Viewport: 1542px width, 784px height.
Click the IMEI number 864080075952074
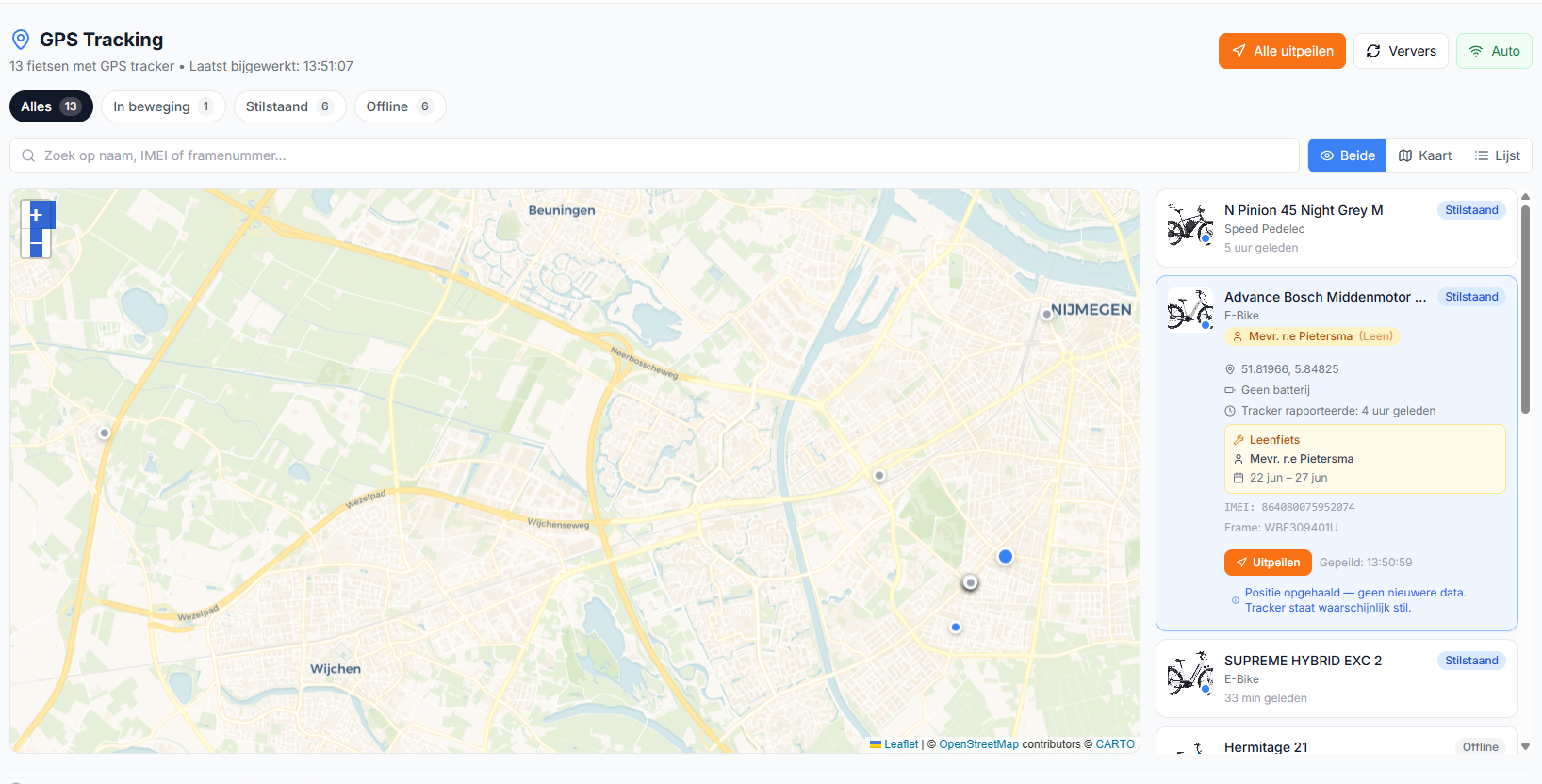click(x=1308, y=507)
